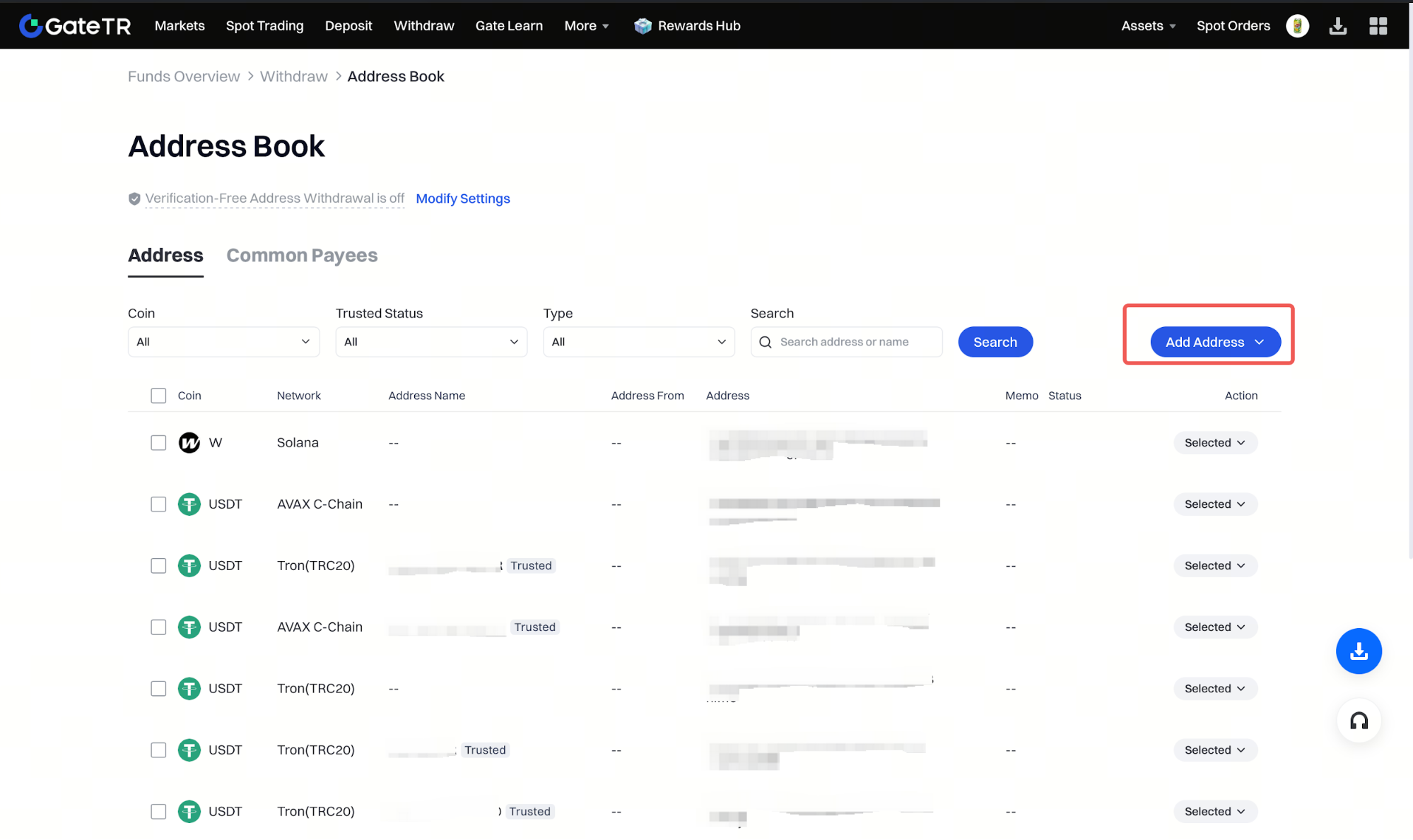1413x840 pixels.
Task: Expand the Add Address dropdown button
Action: (x=1214, y=342)
